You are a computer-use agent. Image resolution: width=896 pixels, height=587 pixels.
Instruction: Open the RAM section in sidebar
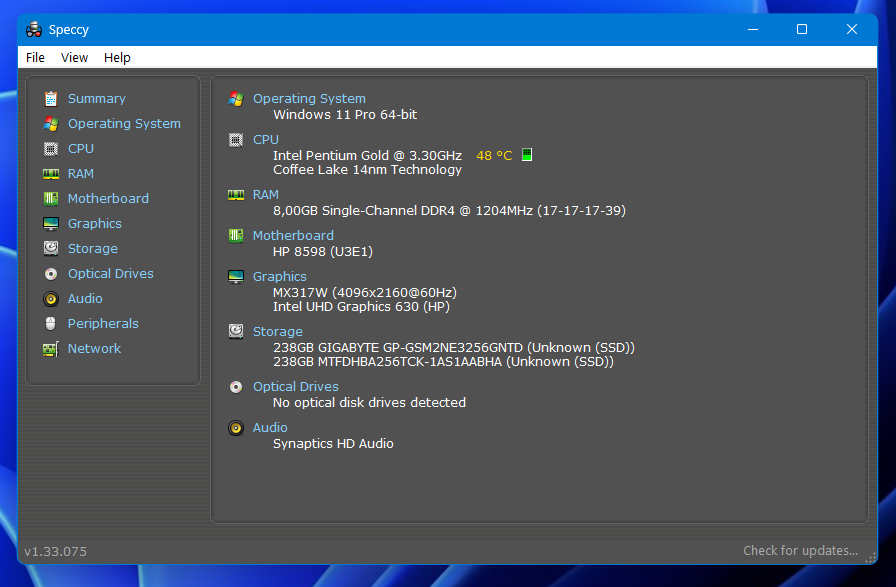point(81,174)
